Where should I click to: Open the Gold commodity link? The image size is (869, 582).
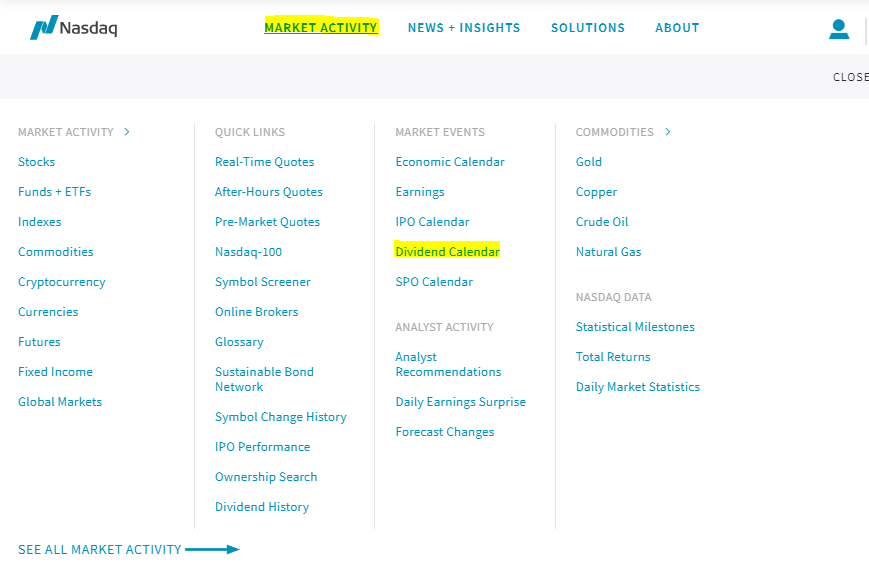[x=589, y=162]
